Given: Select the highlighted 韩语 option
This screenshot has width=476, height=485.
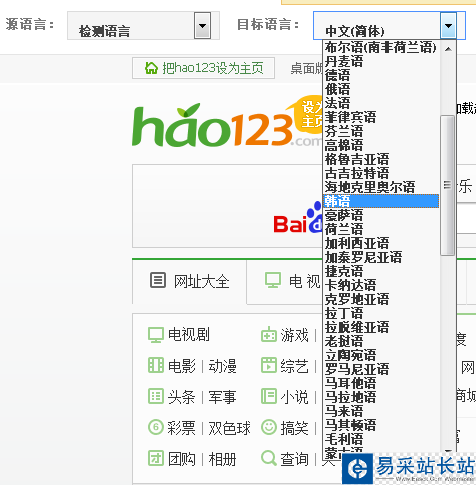Looking at the screenshot, I should click(381, 201).
